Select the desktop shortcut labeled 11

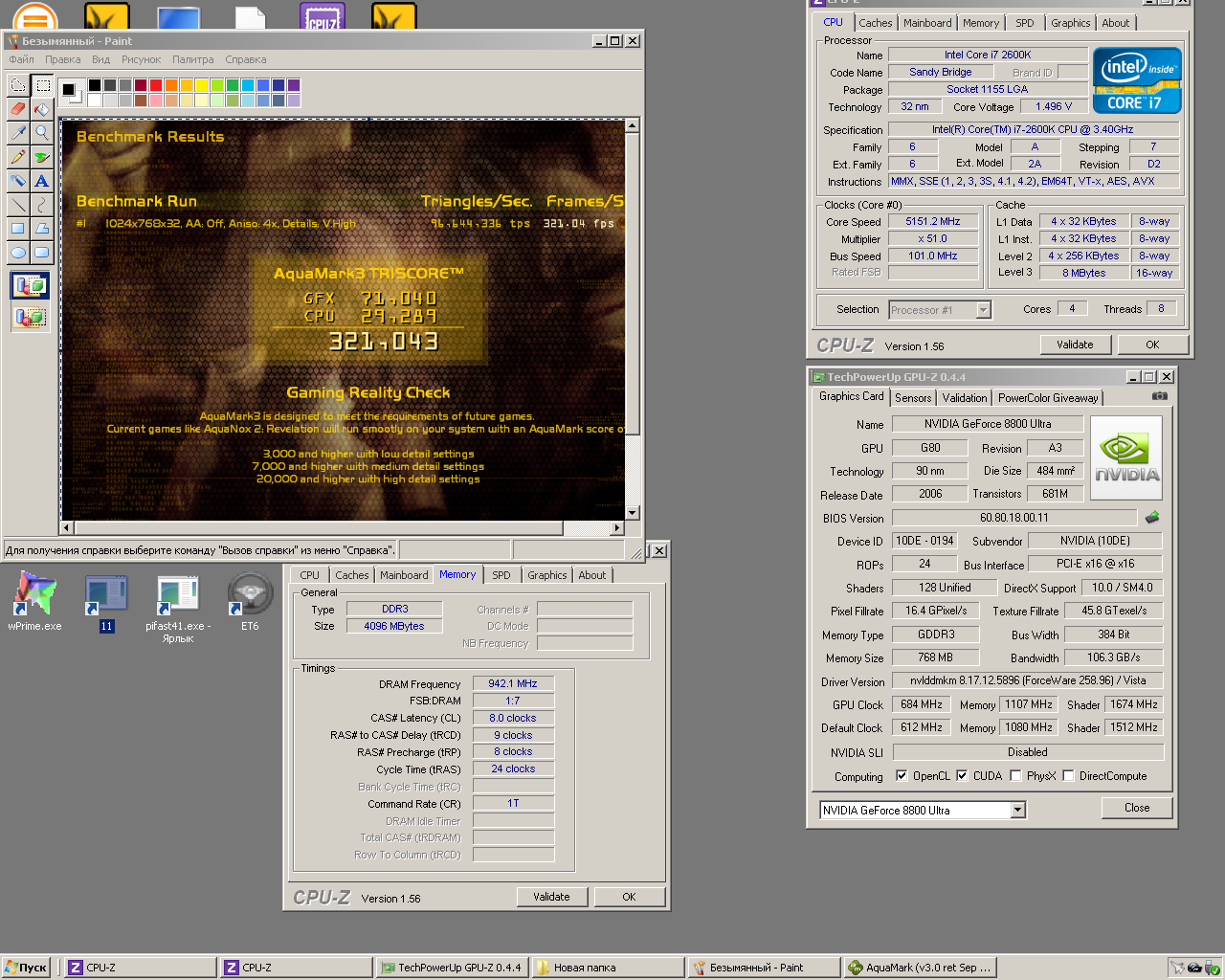[x=106, y=603]
